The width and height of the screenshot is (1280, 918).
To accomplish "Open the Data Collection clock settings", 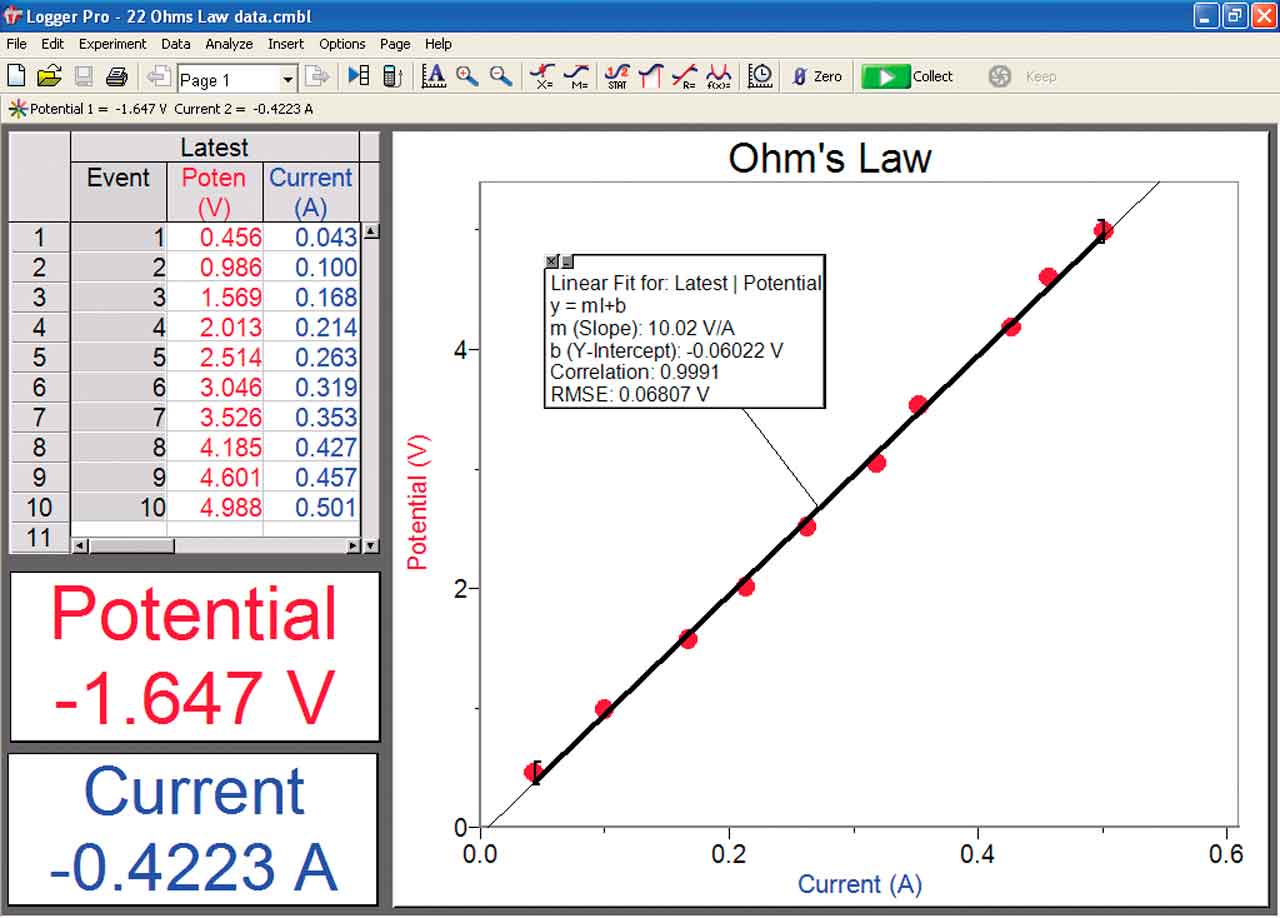I will pyautogui.click(x=761, y=76).
